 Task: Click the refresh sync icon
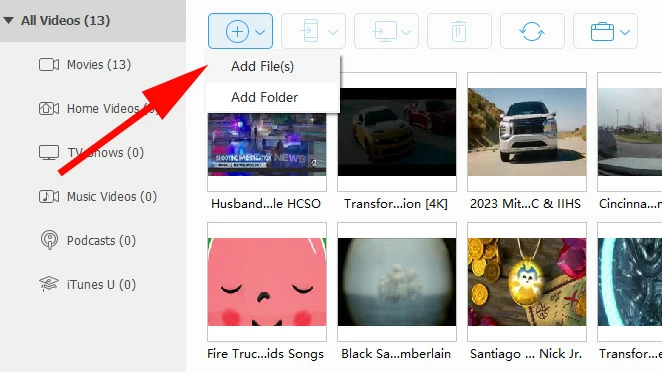click(532, 31)
